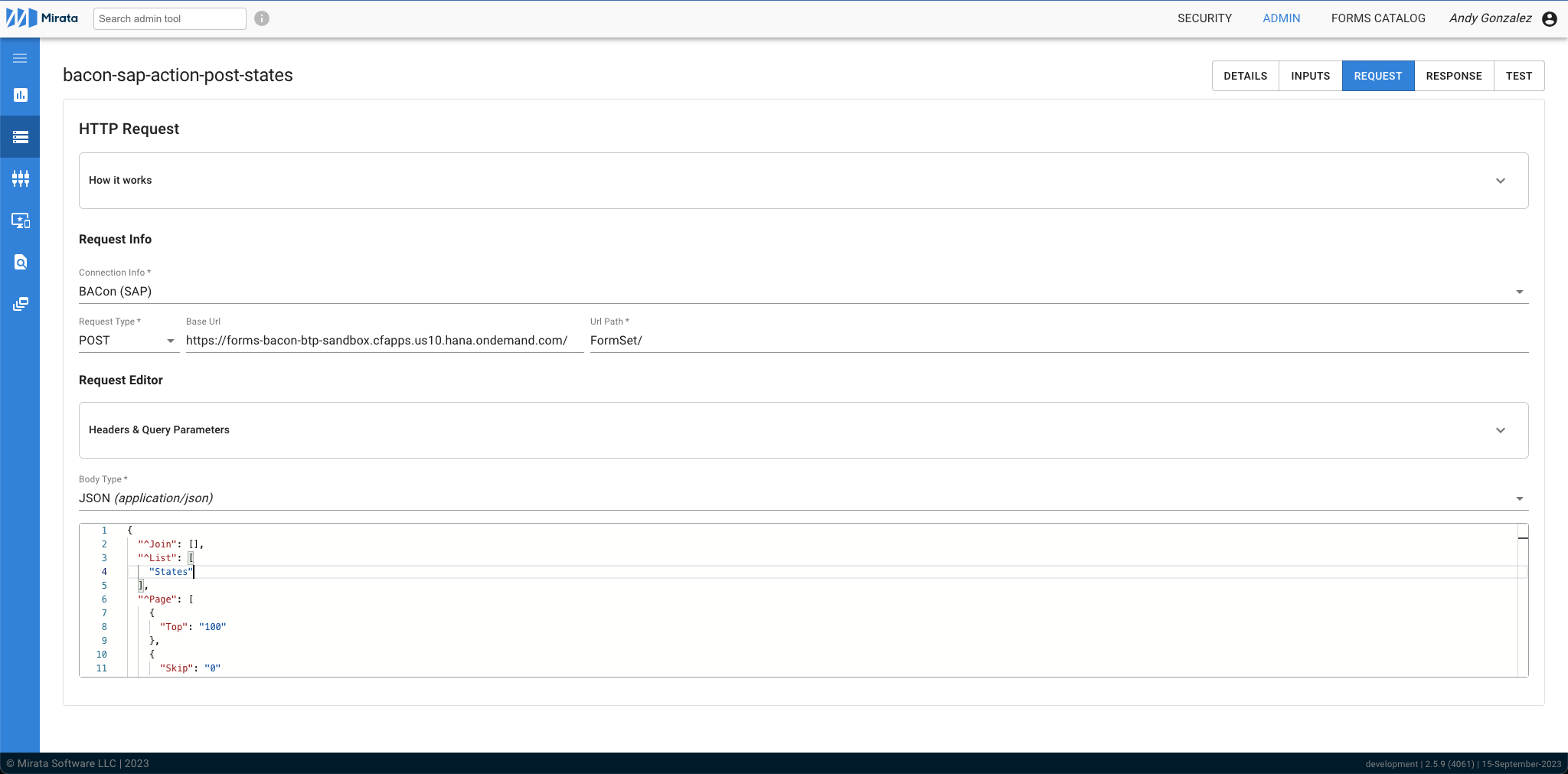Image resolution: width=1568 pixels, height=774 pixels.
Task: Click the Mirata Software LLC copyright text
Action: coord(77,763)
